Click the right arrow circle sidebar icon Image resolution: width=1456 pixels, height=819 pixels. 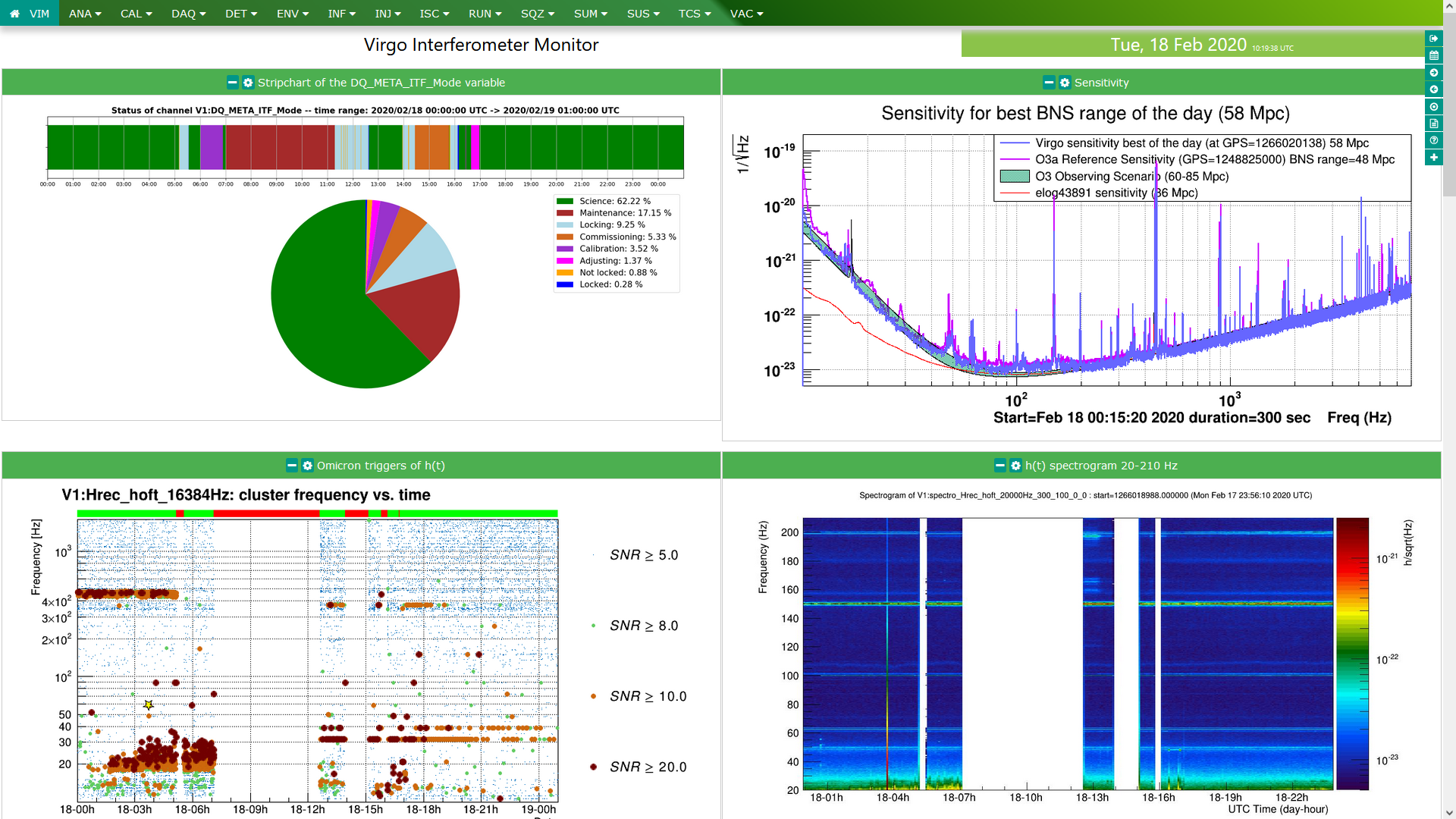1433,73
